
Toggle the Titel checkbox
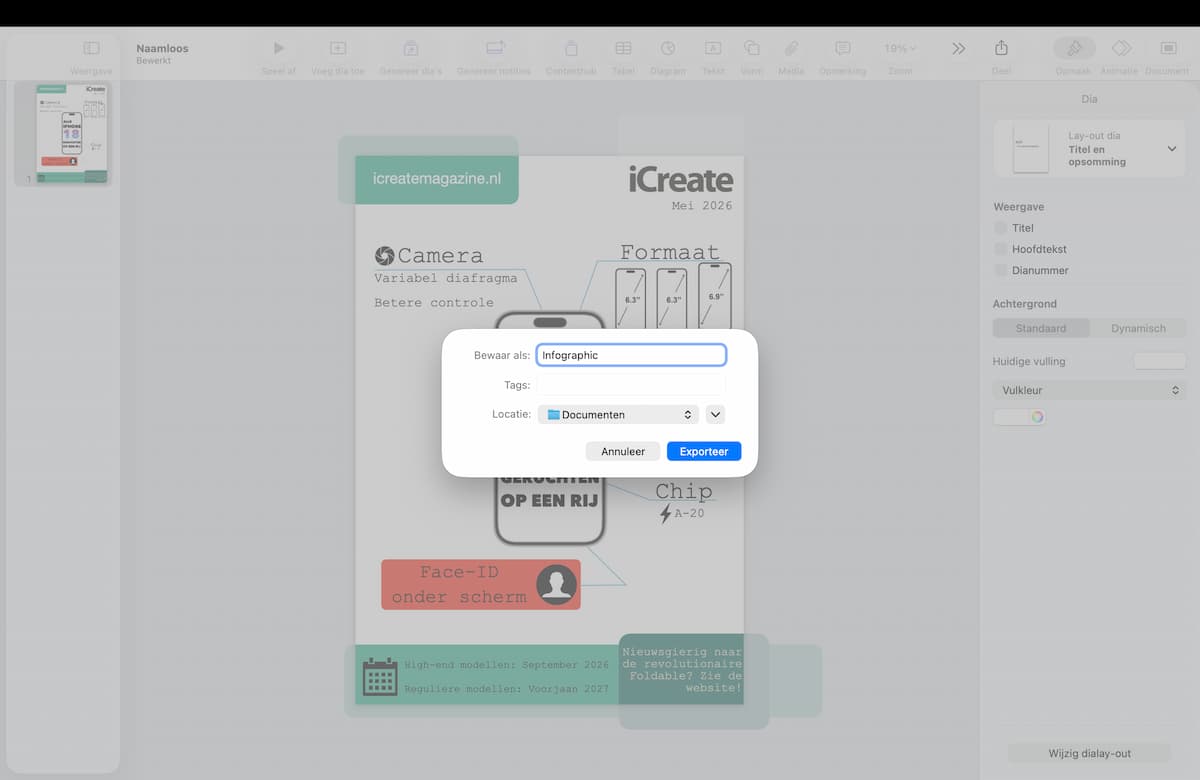pos(1000,228)
